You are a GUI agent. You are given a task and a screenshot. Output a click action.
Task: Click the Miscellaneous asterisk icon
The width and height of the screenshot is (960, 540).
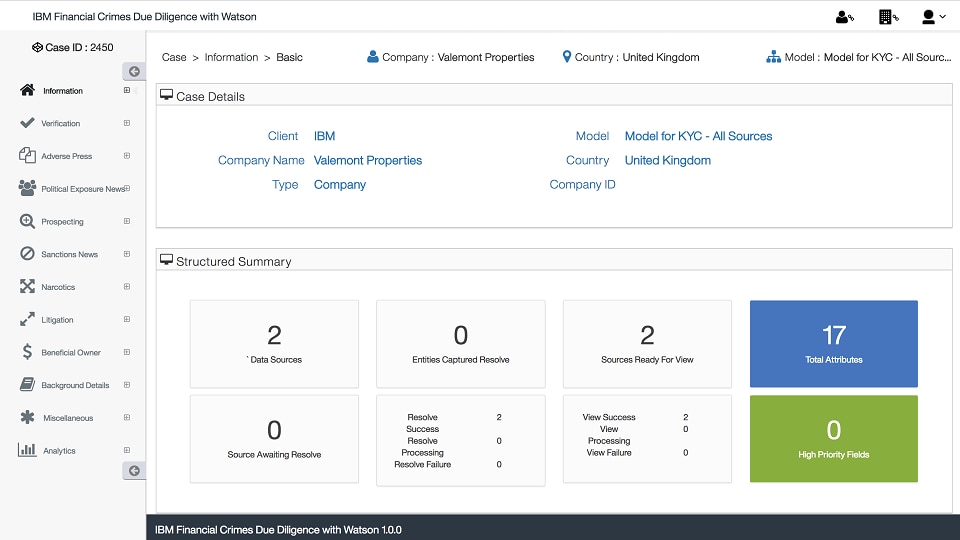point(27,417)
